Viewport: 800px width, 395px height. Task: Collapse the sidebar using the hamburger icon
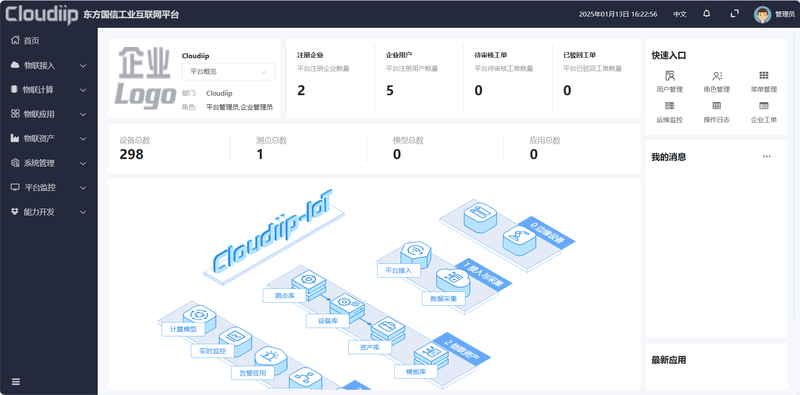[16, 381]
